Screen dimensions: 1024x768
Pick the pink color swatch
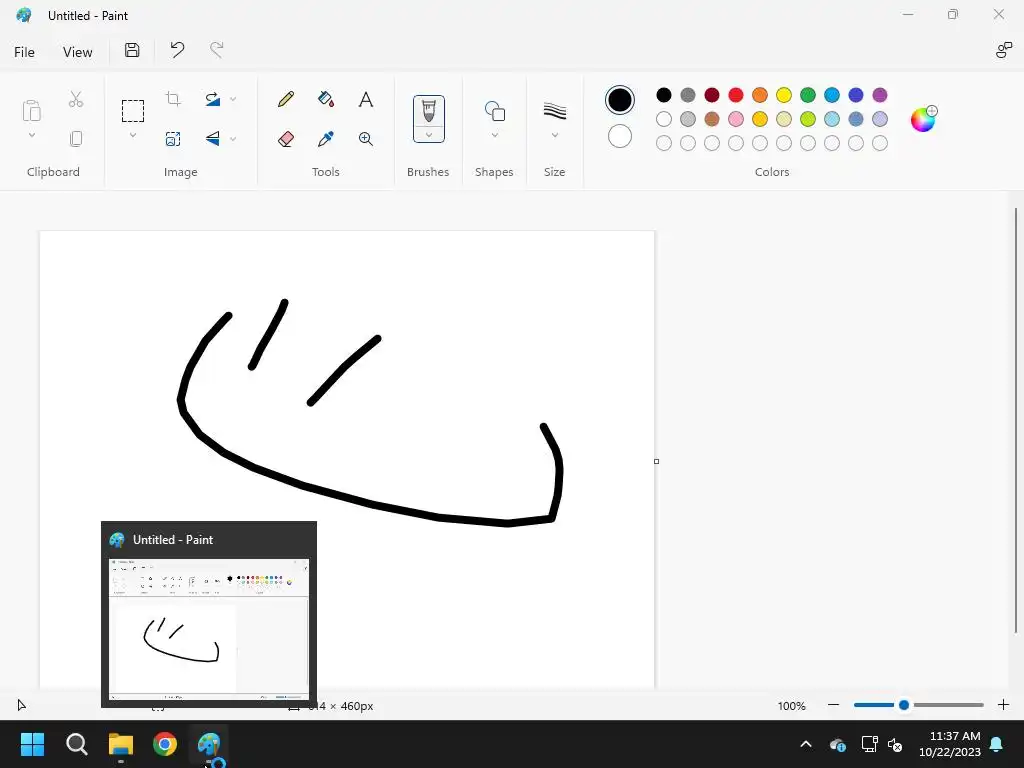pyautogui.click(x=736, y=119)
